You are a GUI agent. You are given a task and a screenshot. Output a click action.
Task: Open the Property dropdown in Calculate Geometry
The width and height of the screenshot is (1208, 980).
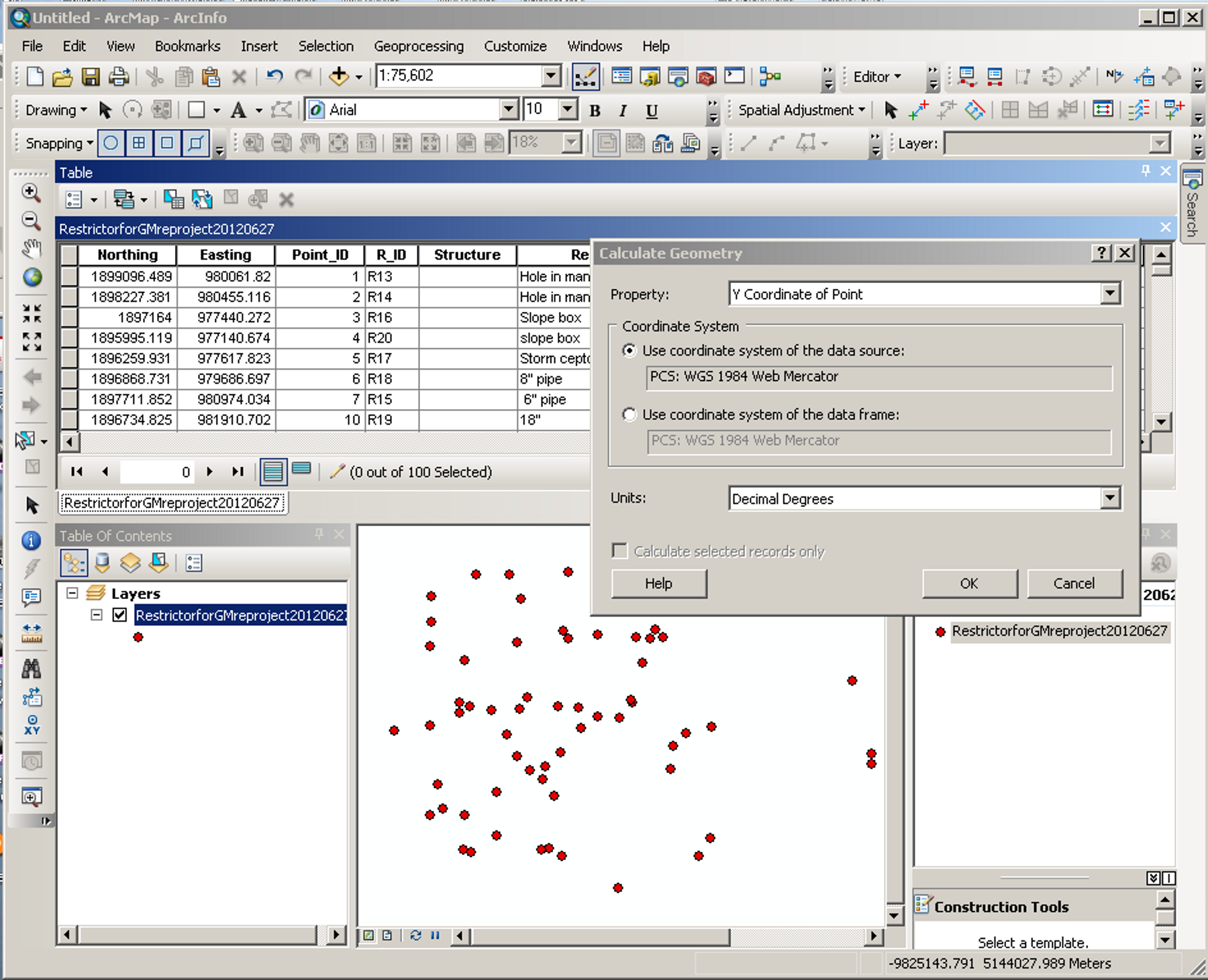click(x=1110, y=293)
